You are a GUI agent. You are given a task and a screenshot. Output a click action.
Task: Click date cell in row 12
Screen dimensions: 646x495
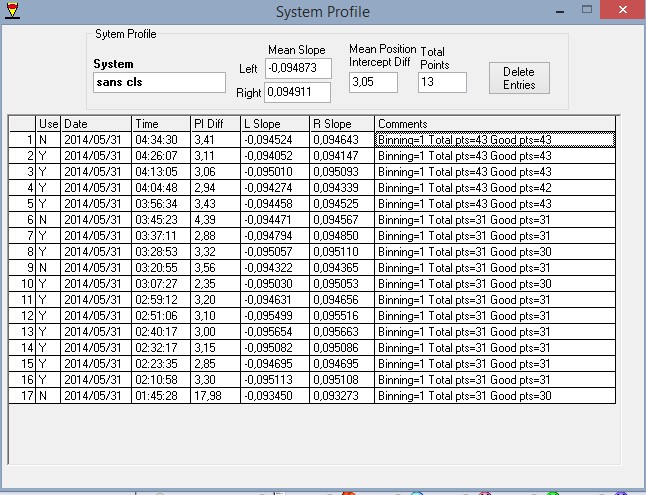click(96, 316)
